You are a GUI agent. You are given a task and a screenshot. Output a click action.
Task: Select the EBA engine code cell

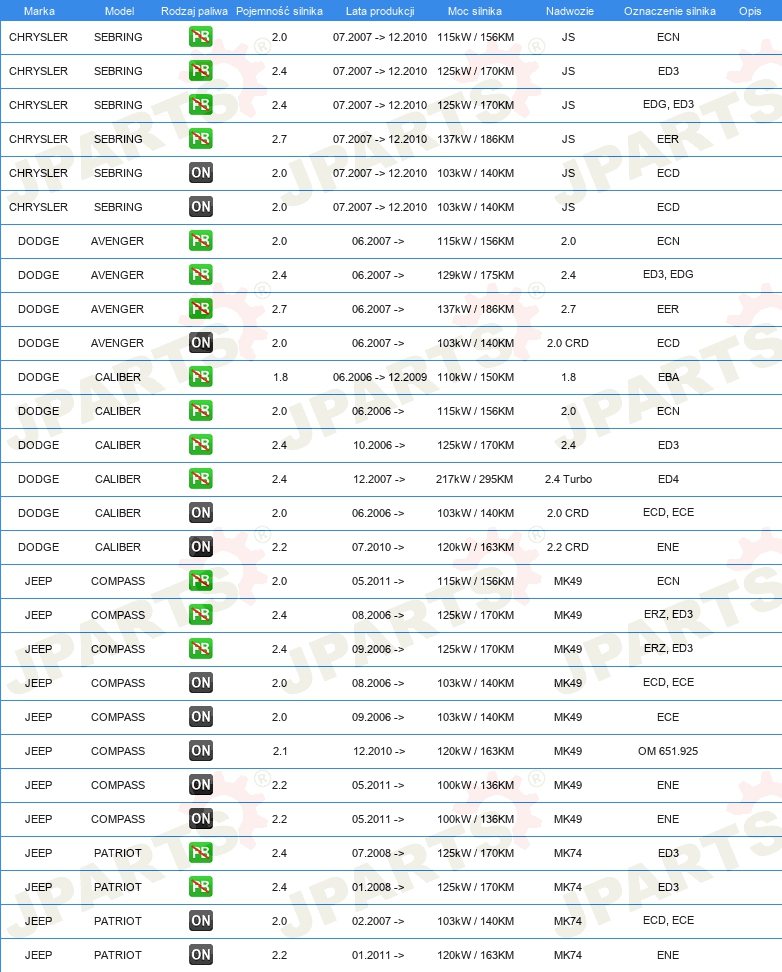click(x=668, y=377)
